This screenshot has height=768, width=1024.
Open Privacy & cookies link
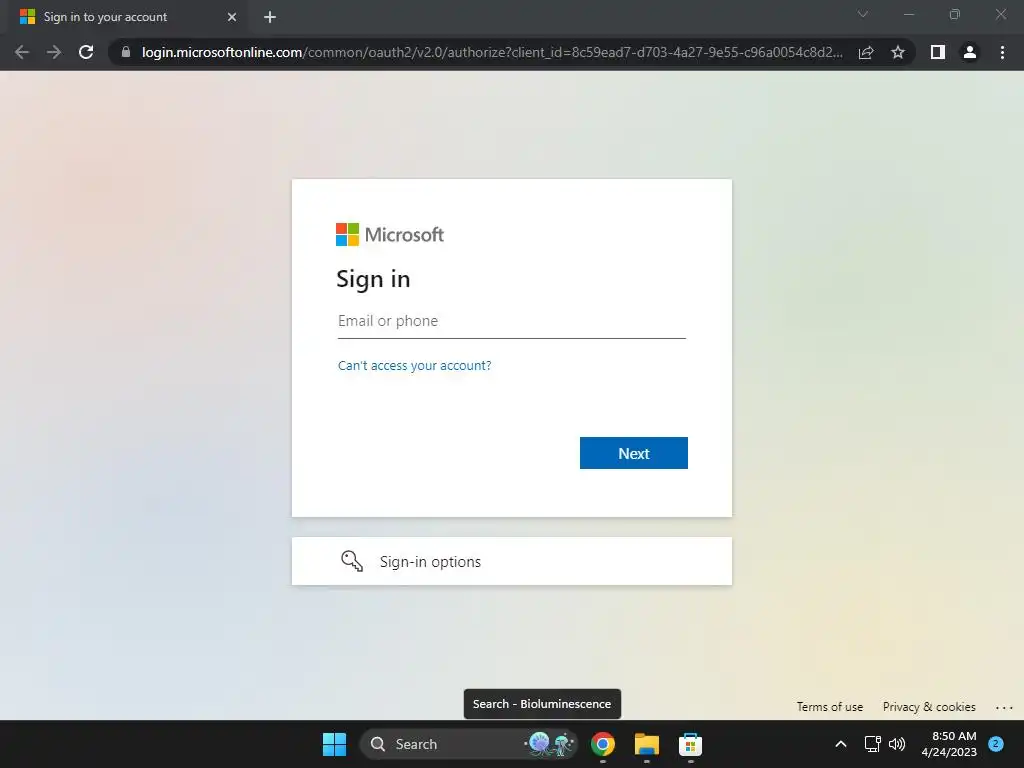click(x=929, y=707)
